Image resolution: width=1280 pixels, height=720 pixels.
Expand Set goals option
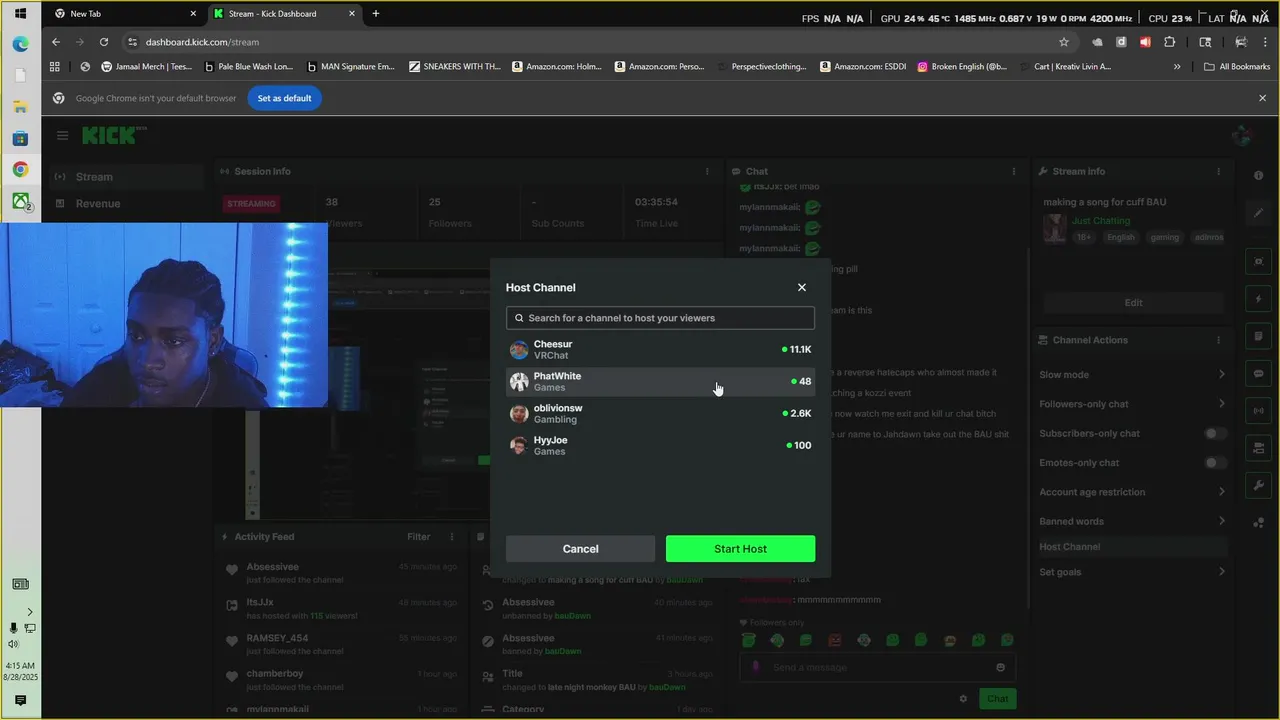pyautogui.click(x=1132, y=572)
